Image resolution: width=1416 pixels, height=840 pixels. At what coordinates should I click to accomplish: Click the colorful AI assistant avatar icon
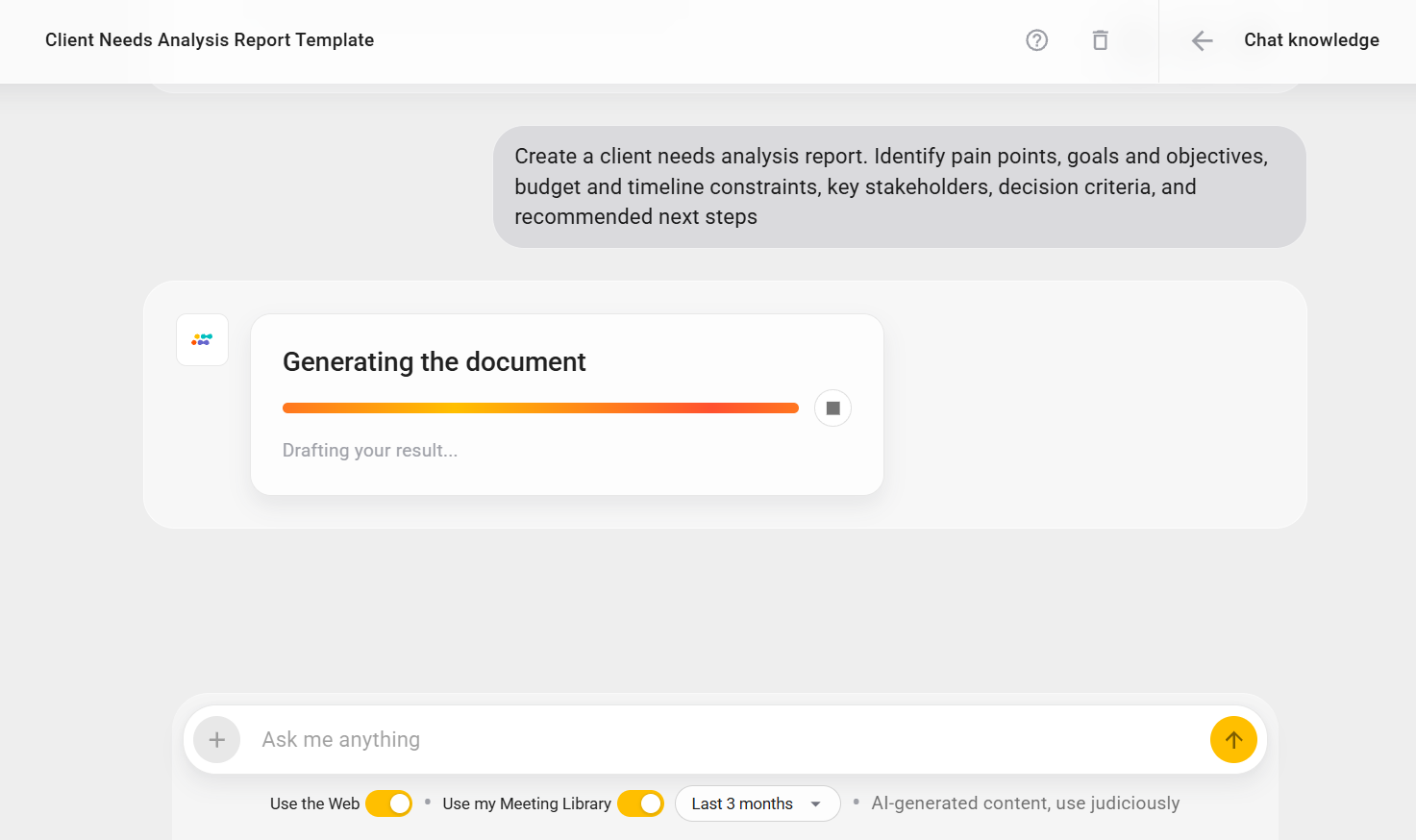click(x=202, y=339)
